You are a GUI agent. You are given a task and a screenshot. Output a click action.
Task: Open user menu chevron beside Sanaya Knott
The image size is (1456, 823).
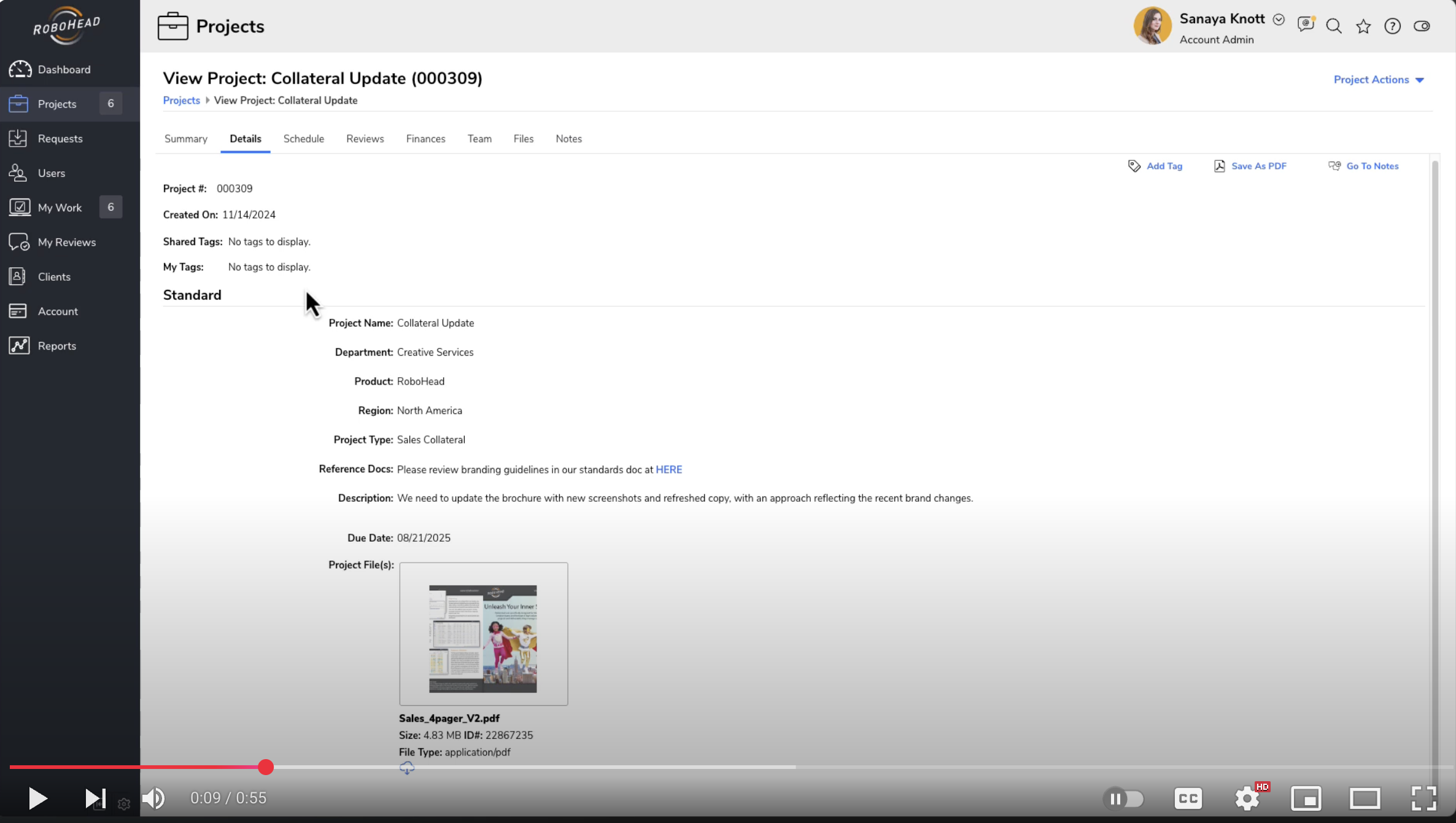pos(1279,19)
